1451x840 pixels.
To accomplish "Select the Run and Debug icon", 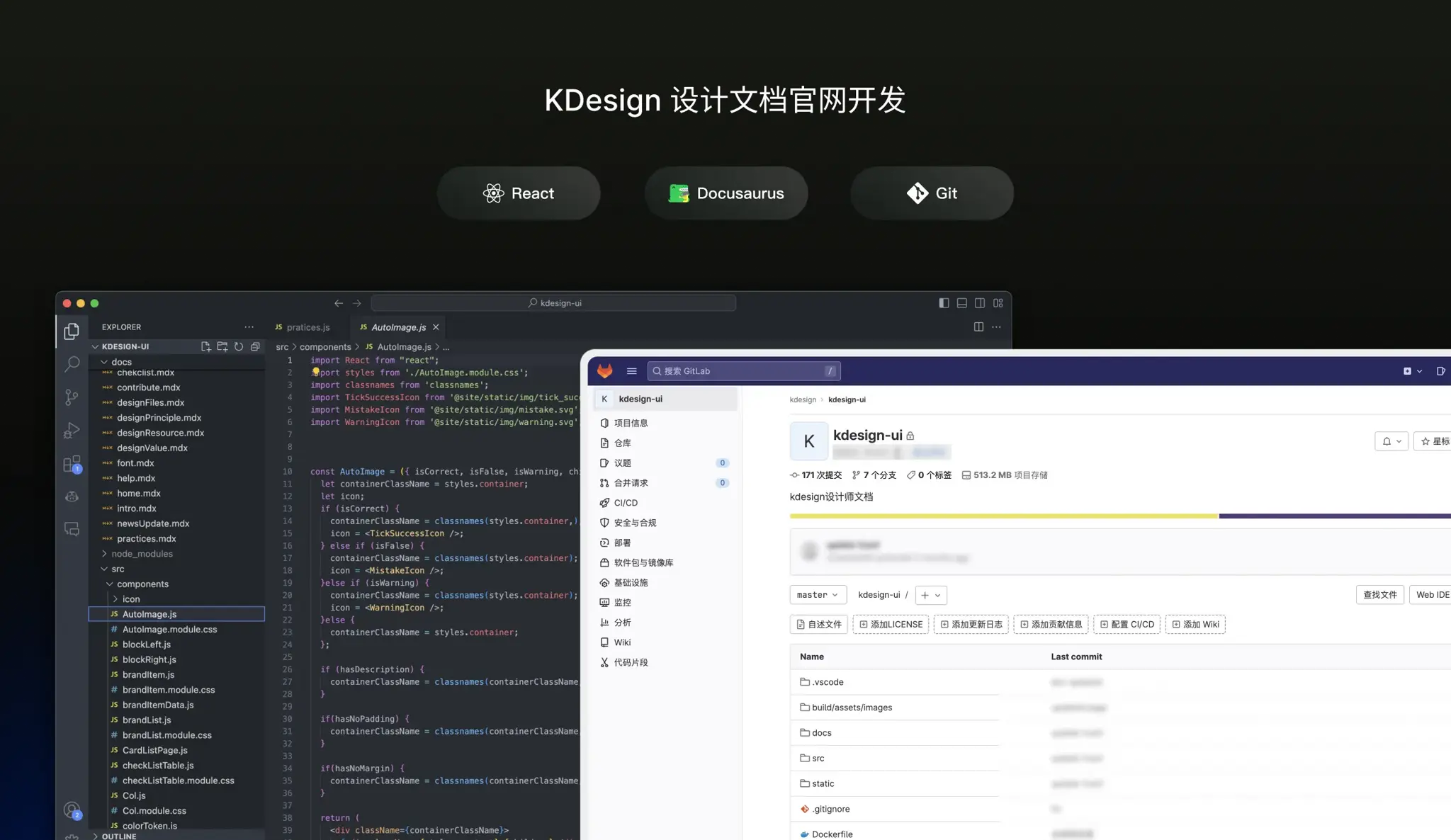I will [x=72, y=431].
